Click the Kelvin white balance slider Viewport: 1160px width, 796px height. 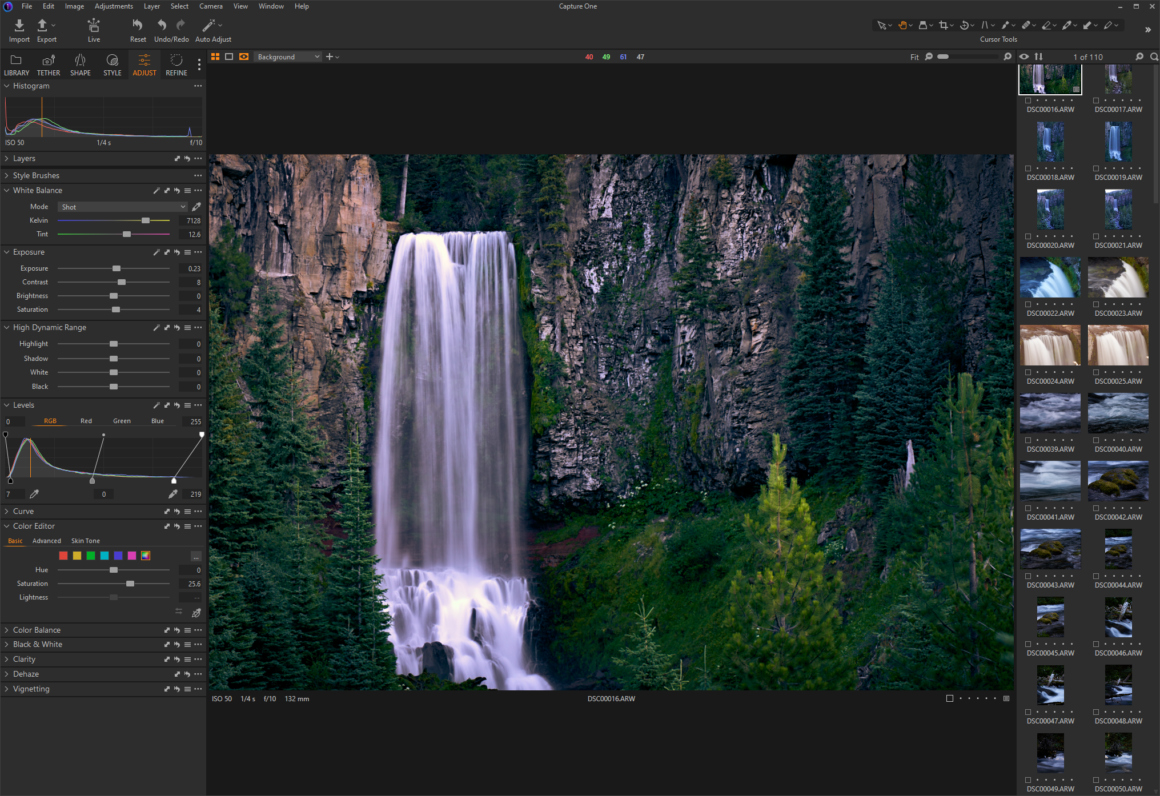(114, 220)
